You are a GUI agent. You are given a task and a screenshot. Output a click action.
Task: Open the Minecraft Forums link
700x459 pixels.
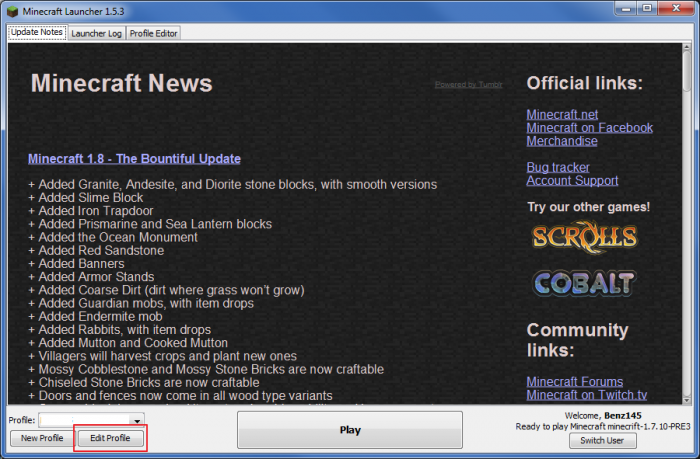tap(575, 382)
